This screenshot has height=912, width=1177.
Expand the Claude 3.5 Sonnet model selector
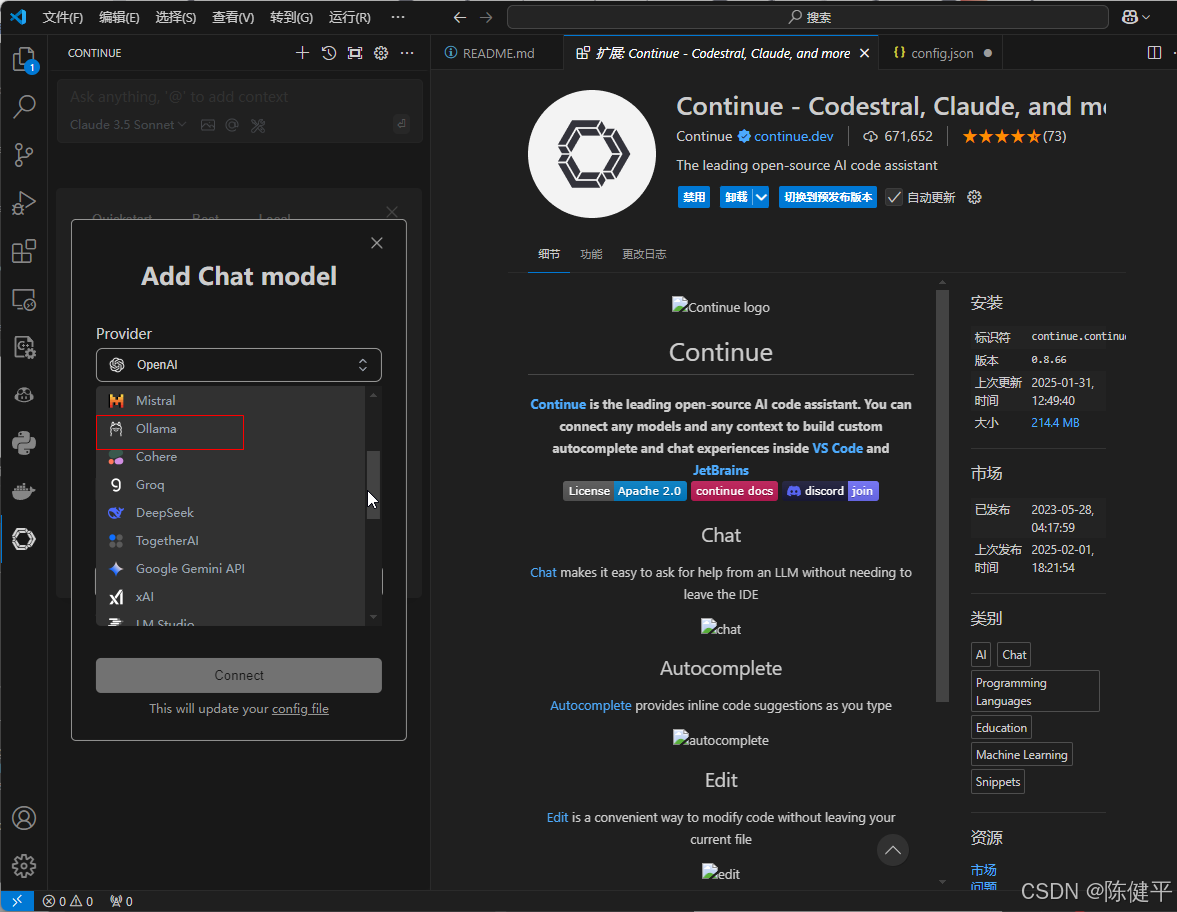128,125
